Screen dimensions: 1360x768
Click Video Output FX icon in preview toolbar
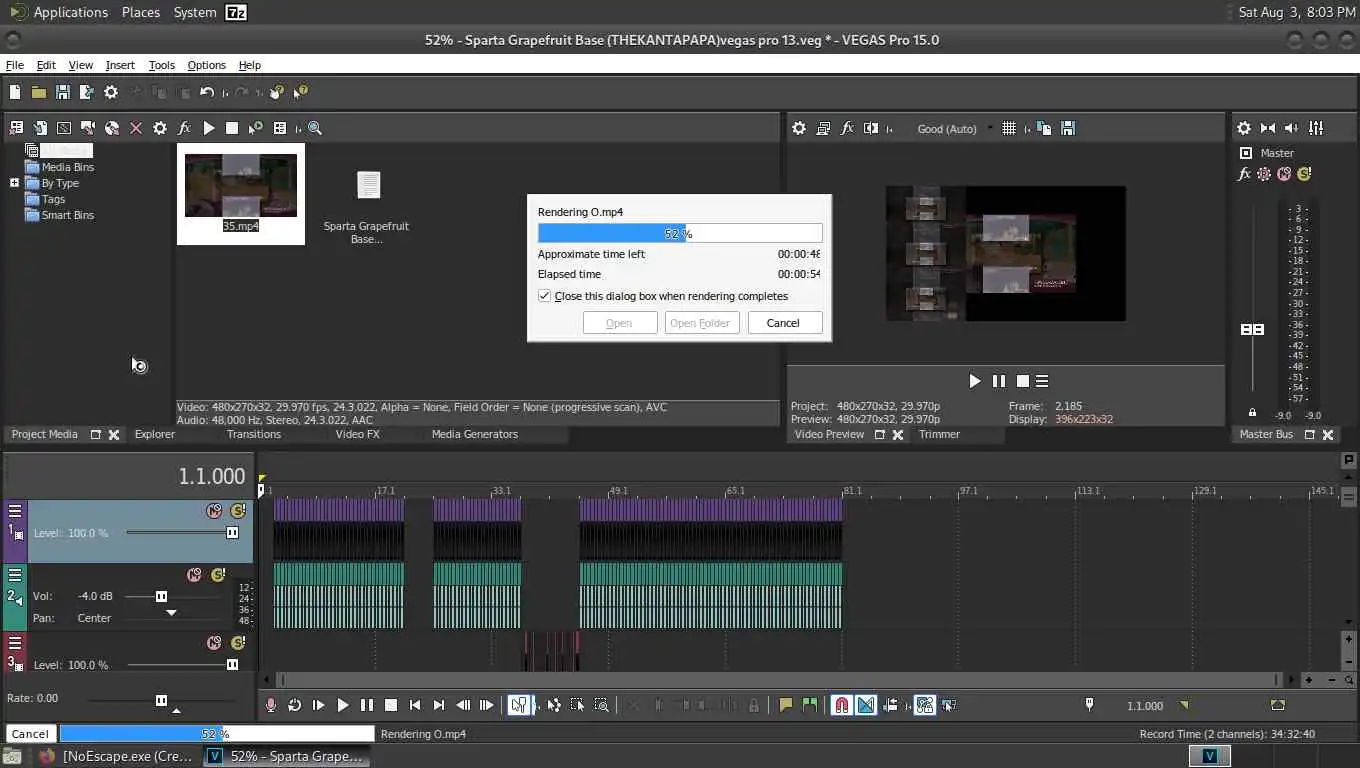tap(847, 128)
